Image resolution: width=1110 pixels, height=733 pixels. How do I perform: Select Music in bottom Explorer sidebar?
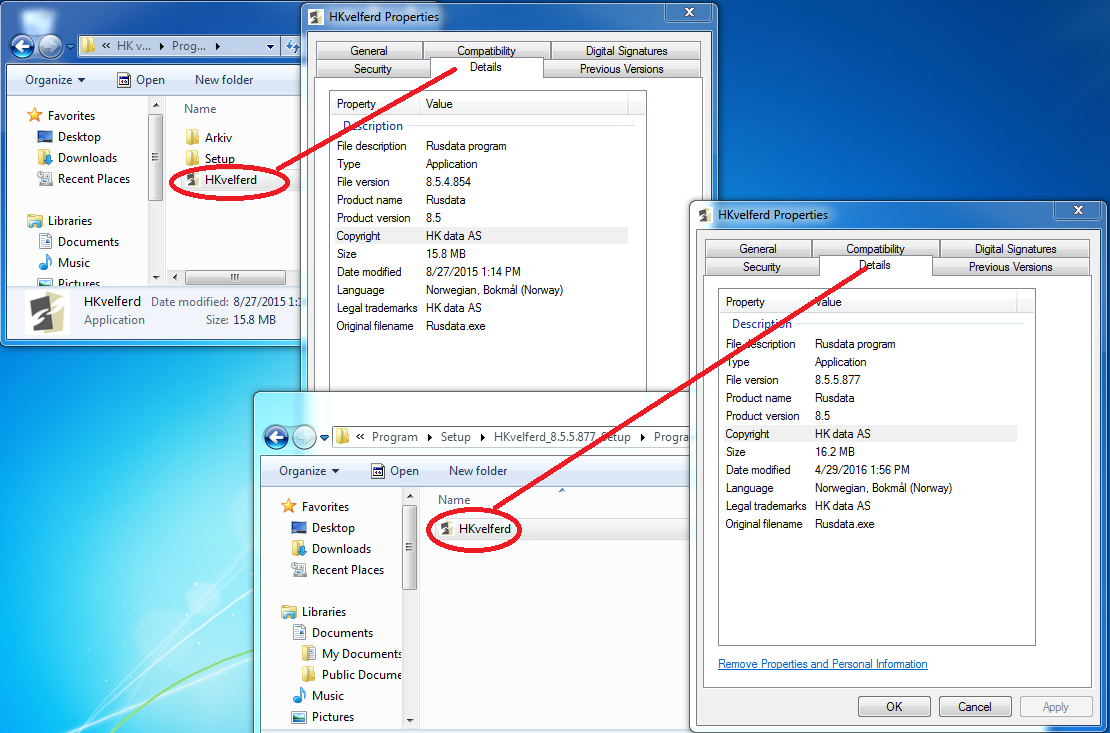(x=318, y=696)
